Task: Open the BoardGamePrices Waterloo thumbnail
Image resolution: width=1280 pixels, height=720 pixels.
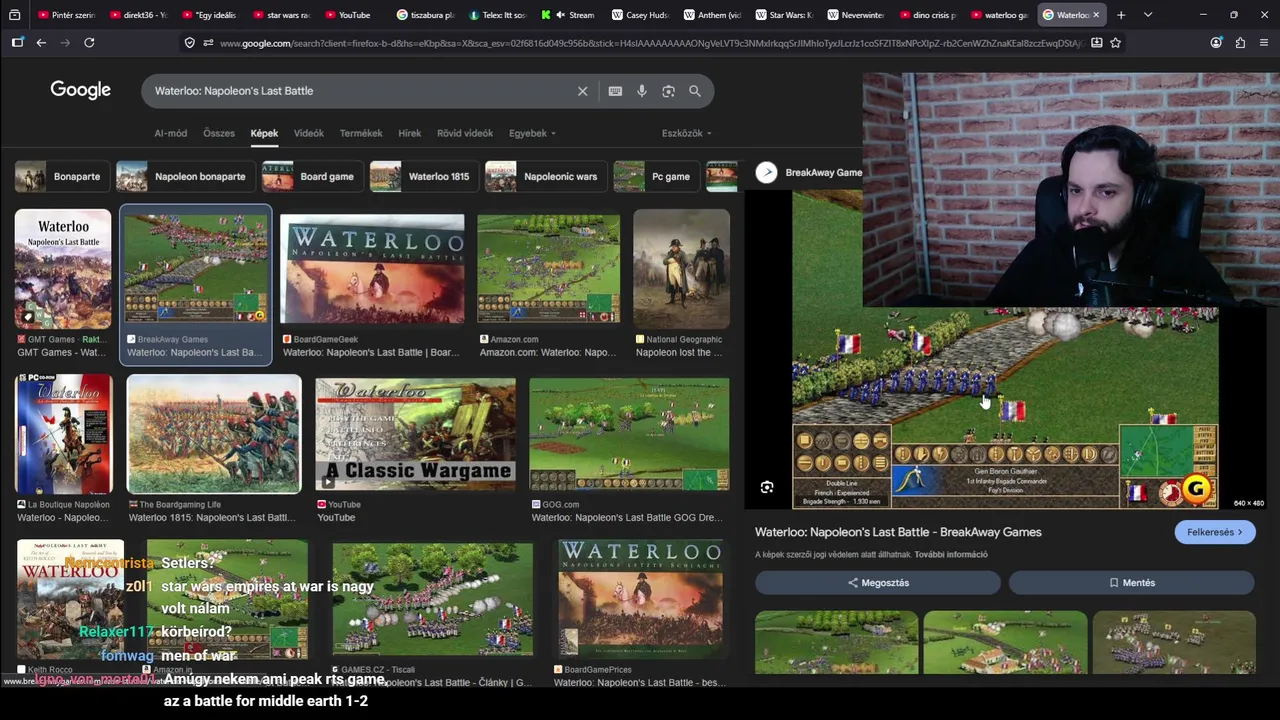Action: click(x=640, y=599)
